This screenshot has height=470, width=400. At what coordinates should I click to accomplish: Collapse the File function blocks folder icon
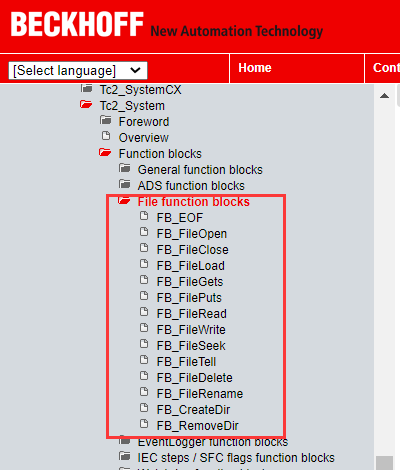[124, 201]
